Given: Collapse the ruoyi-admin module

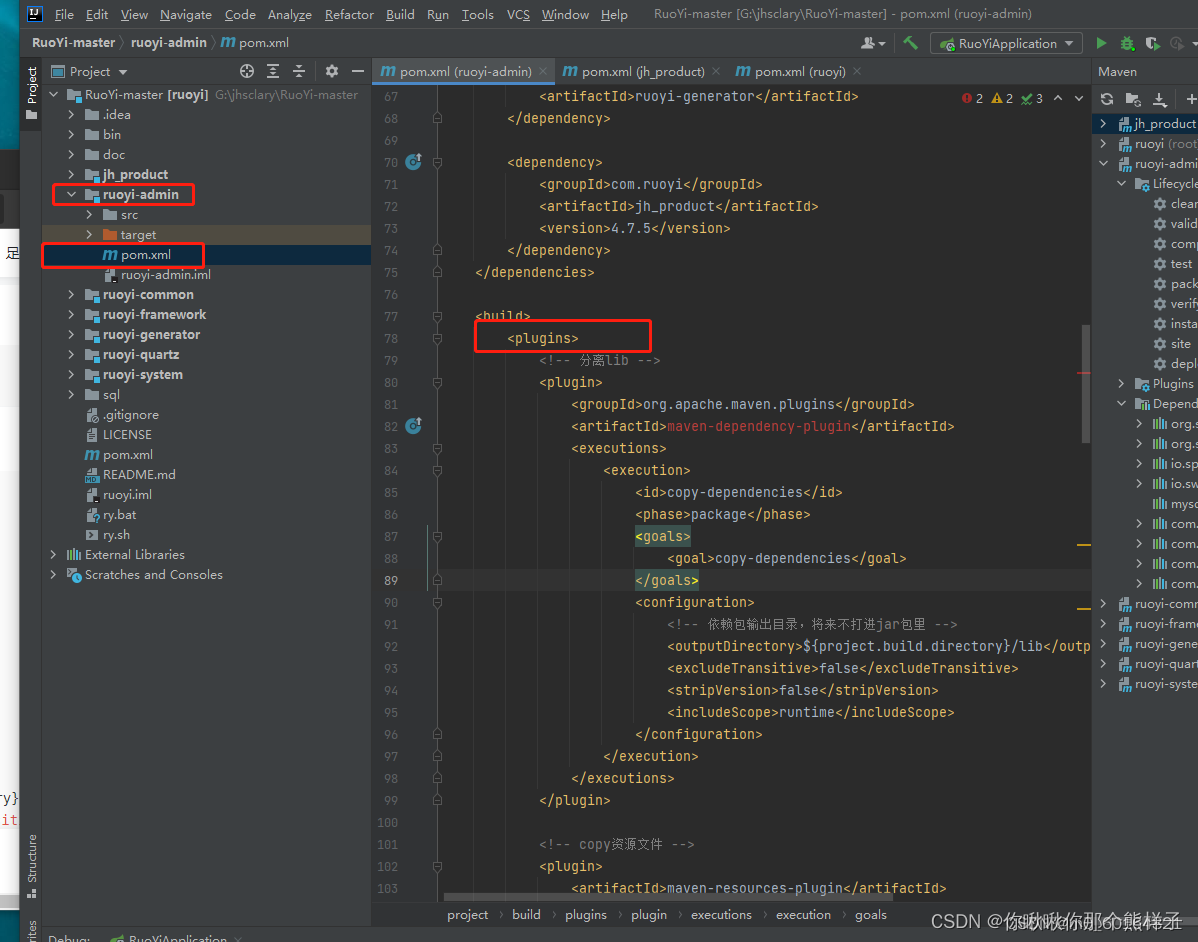Looking at the screenshot, I should (71, 194).
